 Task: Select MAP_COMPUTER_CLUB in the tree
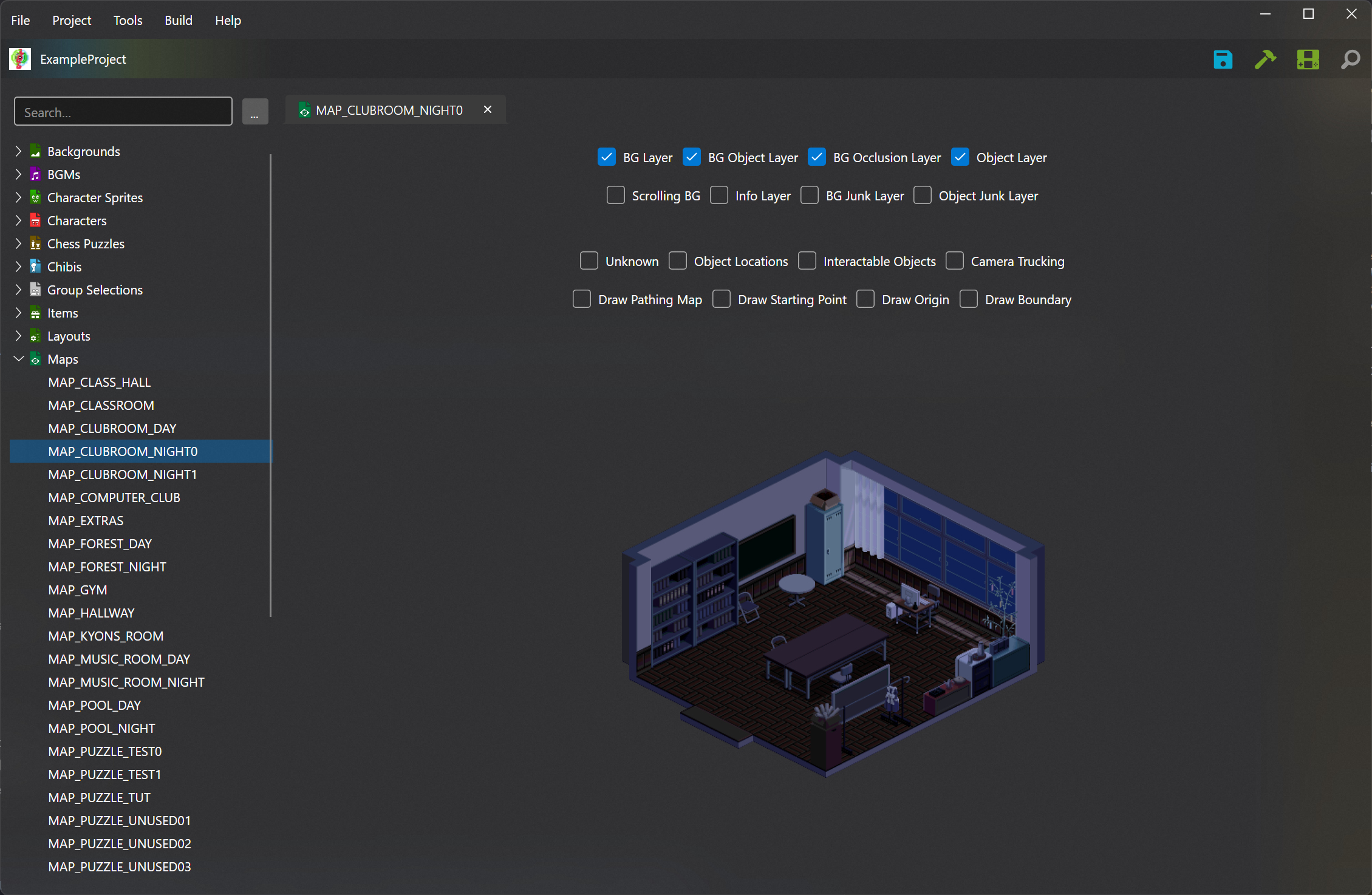coord(114,497)
